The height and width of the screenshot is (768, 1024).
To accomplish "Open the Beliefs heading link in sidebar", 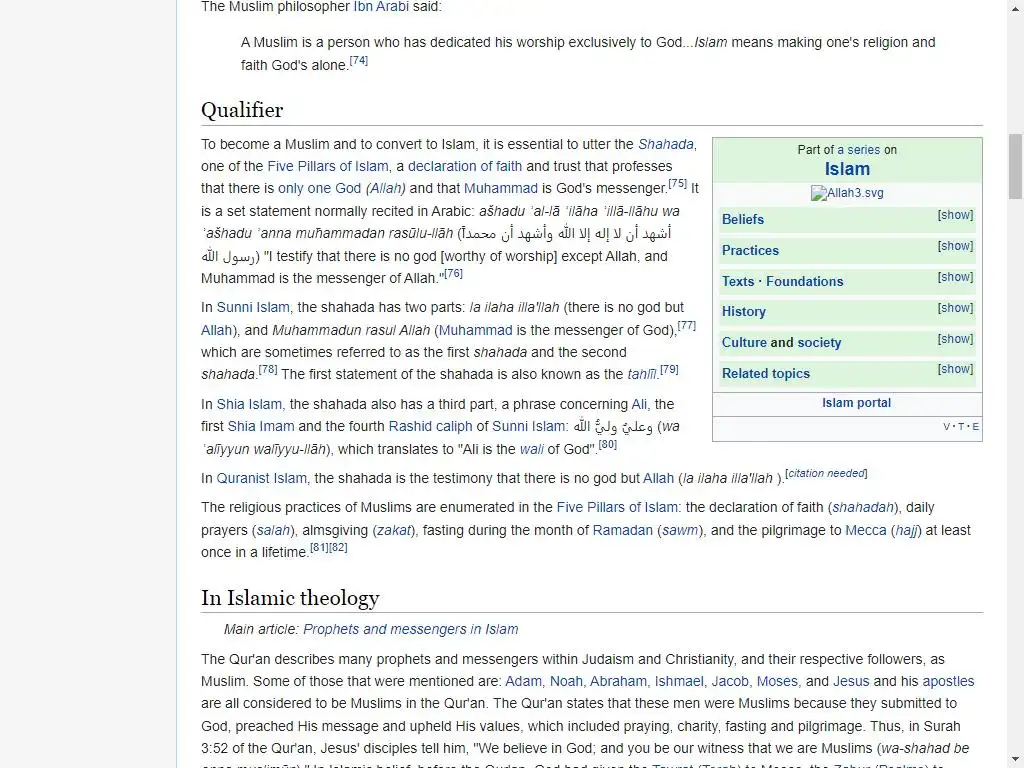I will point(743,219).
